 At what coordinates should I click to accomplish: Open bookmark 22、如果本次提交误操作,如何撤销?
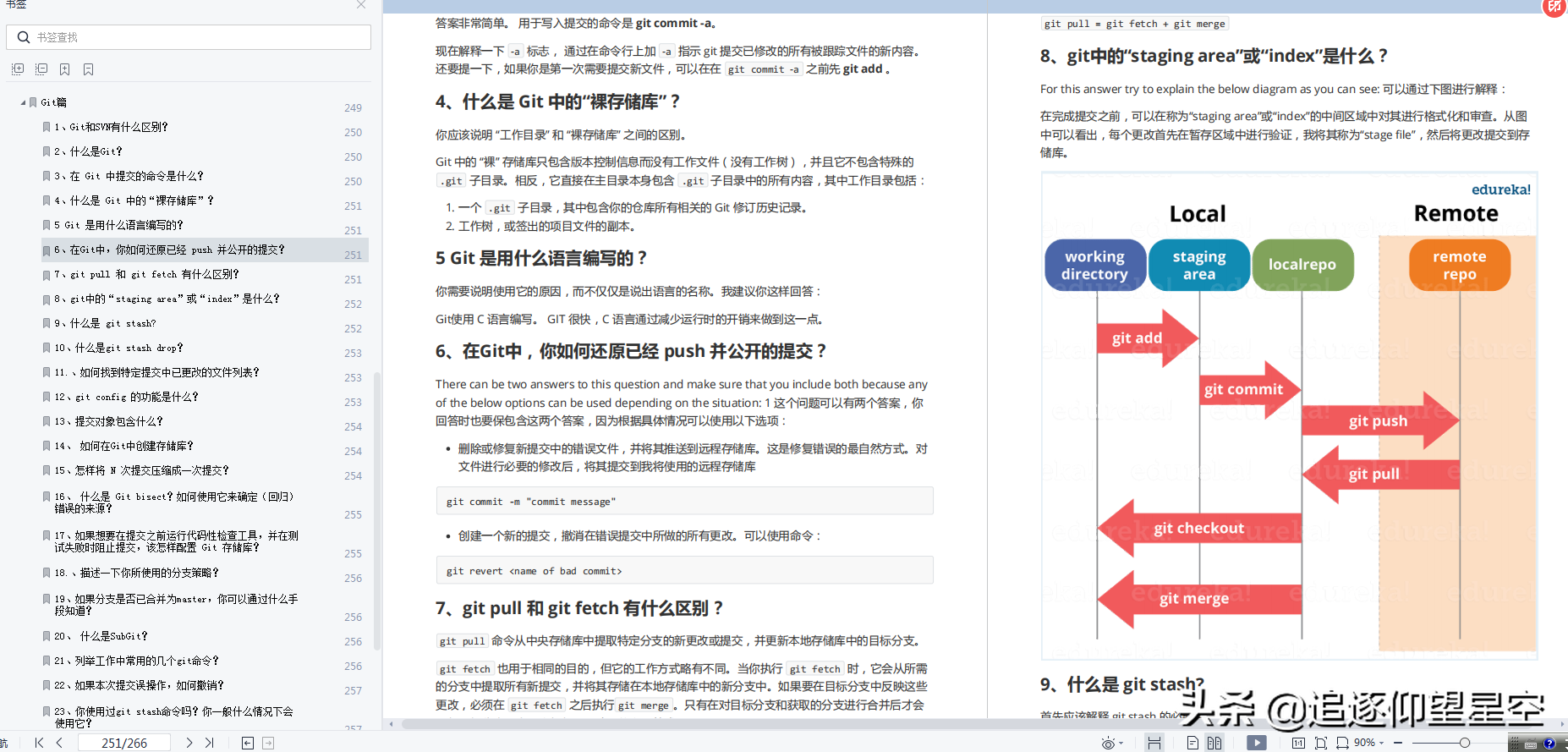tap(139, 685)
